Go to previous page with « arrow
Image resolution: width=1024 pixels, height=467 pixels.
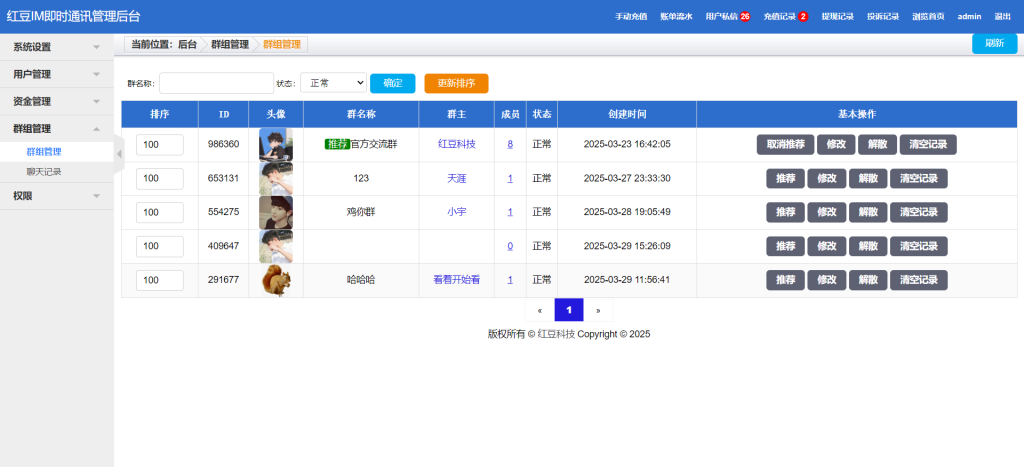click(x=539, y=310)
